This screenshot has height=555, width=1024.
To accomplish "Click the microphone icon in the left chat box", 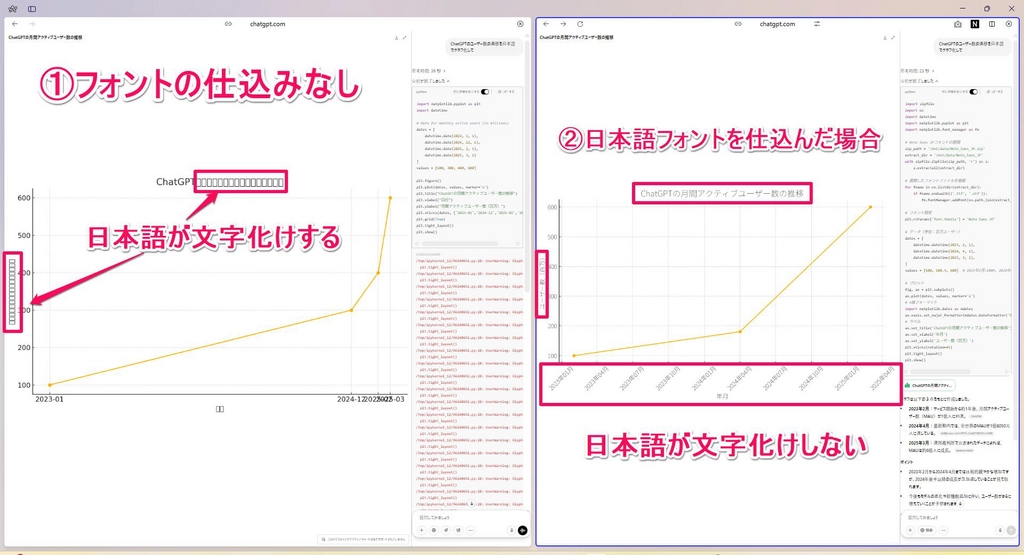I will [511, 530].
